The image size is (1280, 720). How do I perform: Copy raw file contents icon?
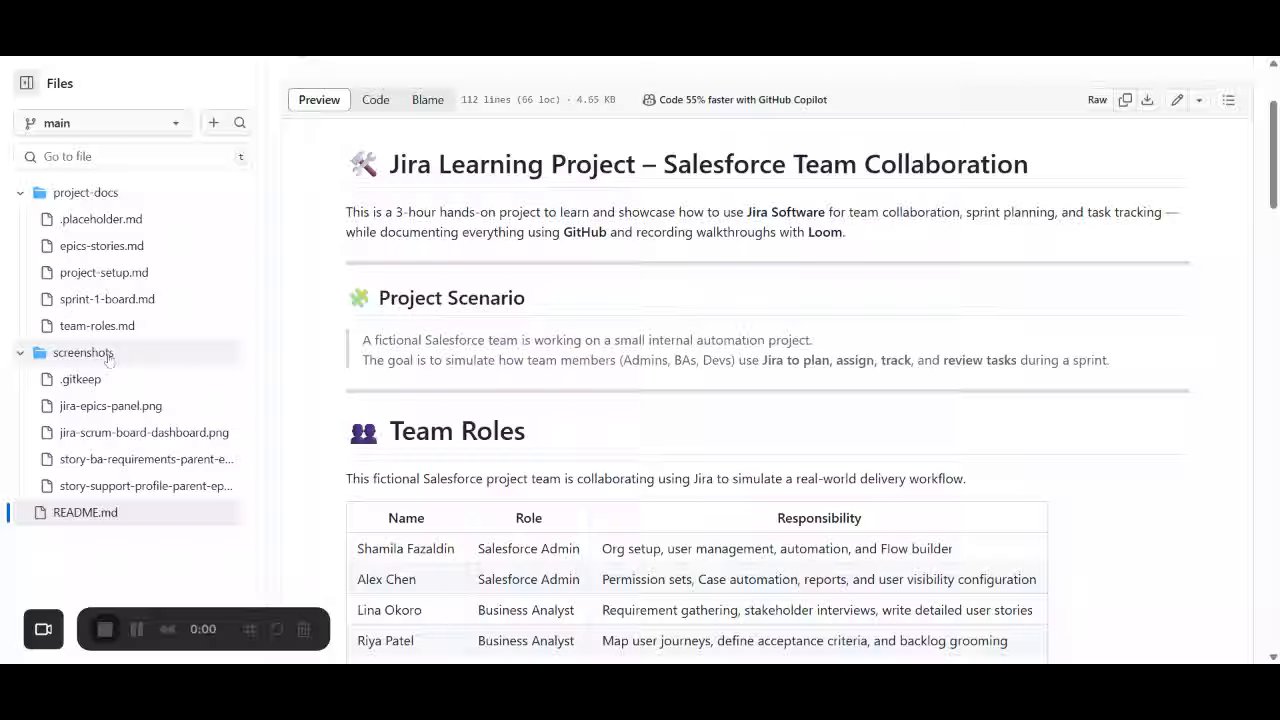[x=1125, y=100]
